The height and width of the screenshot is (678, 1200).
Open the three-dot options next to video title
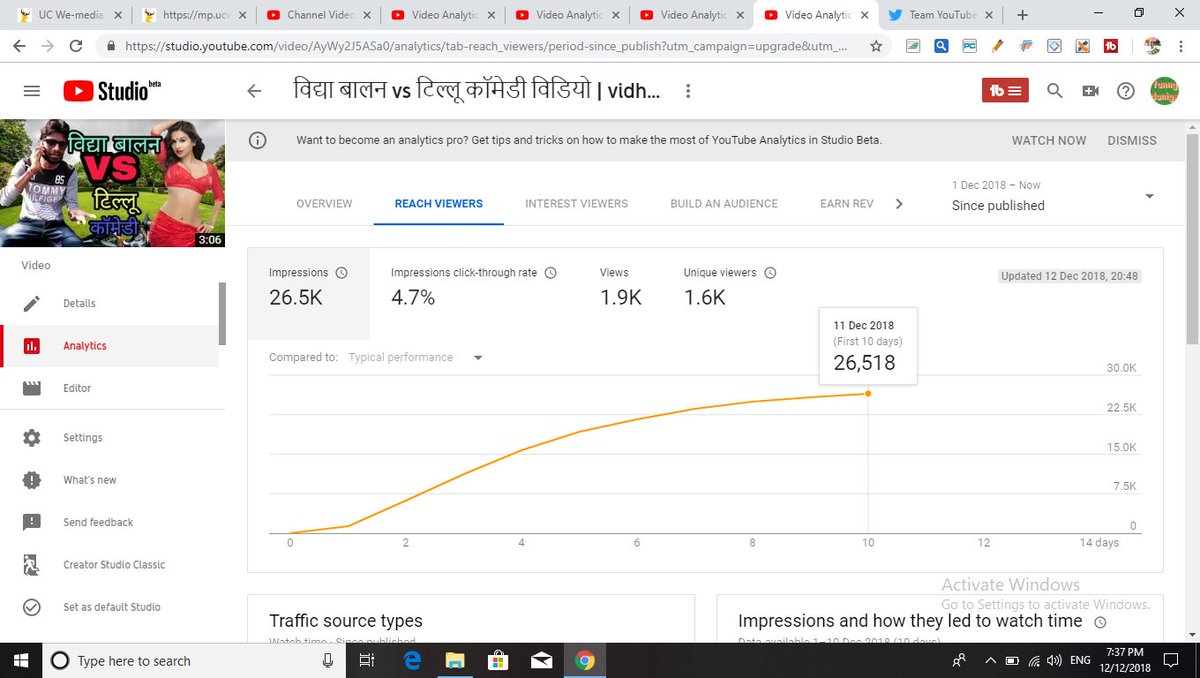687,91
